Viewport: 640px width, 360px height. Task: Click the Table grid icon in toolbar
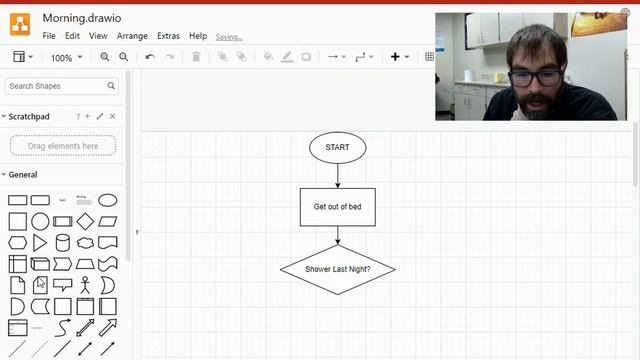429,57
